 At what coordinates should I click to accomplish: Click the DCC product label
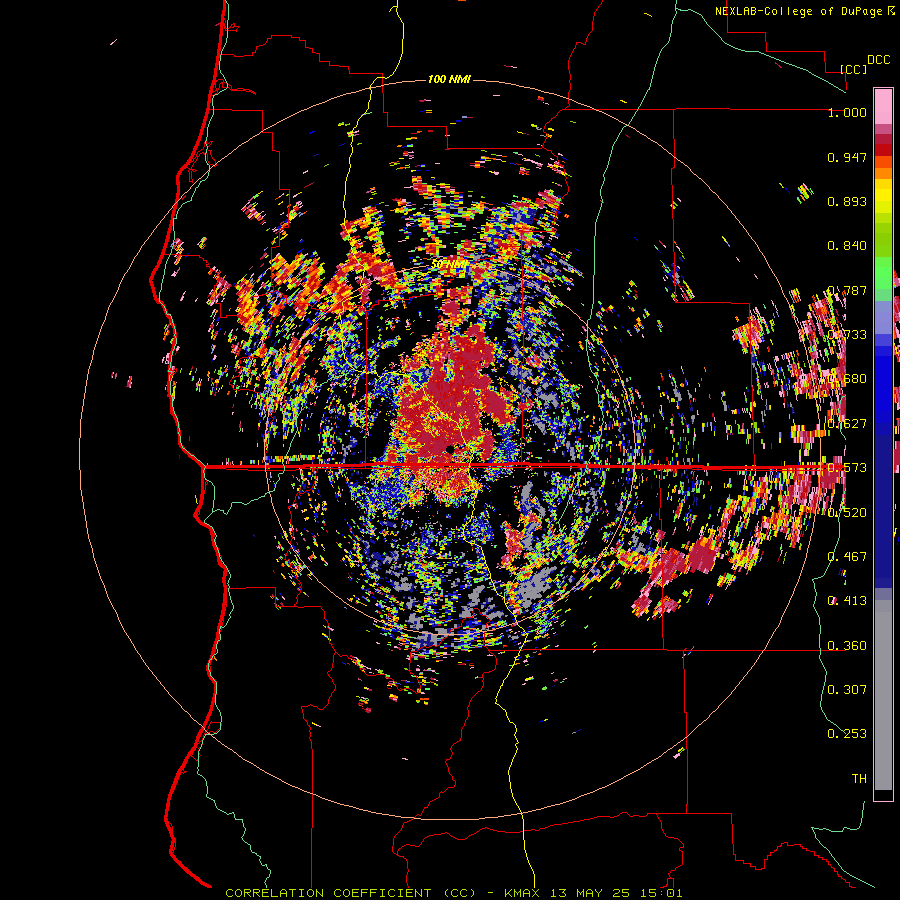coord(878,60)
